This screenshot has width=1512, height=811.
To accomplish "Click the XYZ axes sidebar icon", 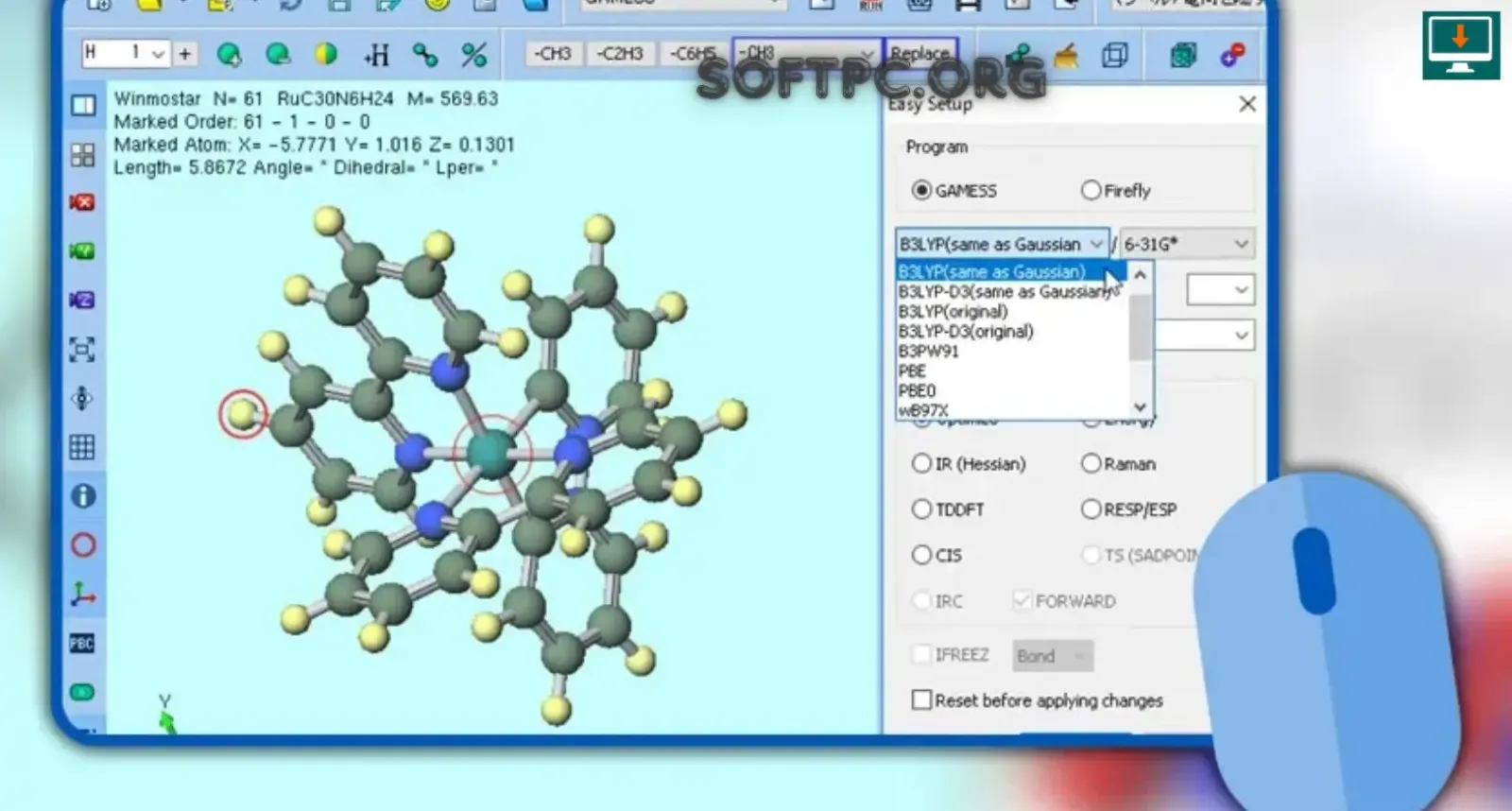I will [83, 595].
